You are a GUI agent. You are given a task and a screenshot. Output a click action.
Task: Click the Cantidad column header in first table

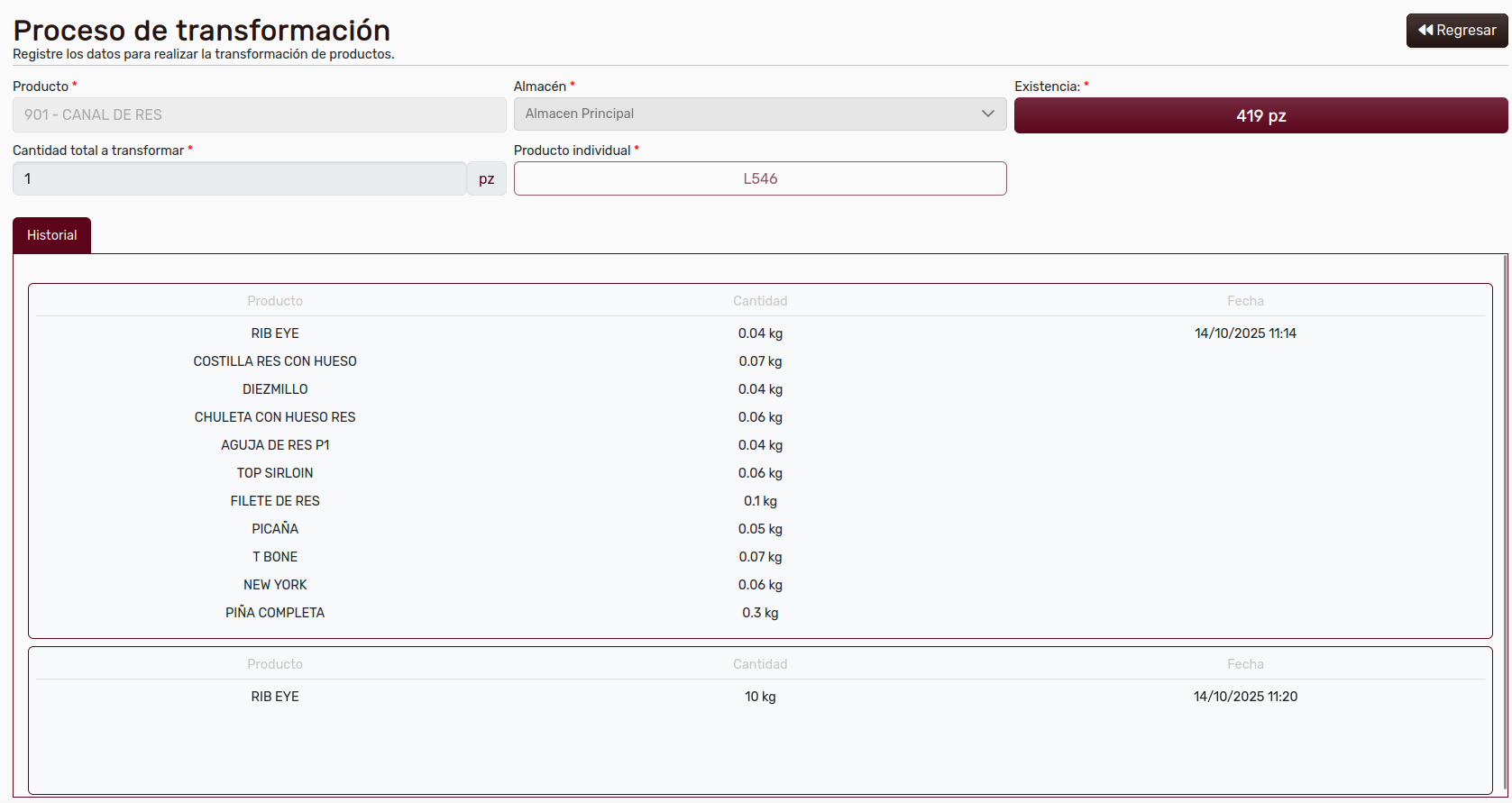coord(759,301)
